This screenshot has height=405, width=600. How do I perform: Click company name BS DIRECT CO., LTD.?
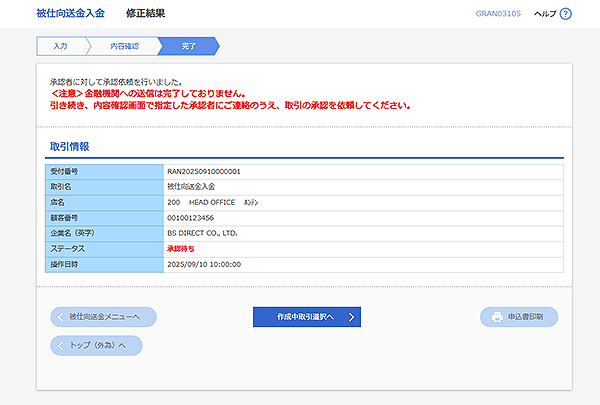click(x=202, y=233)
